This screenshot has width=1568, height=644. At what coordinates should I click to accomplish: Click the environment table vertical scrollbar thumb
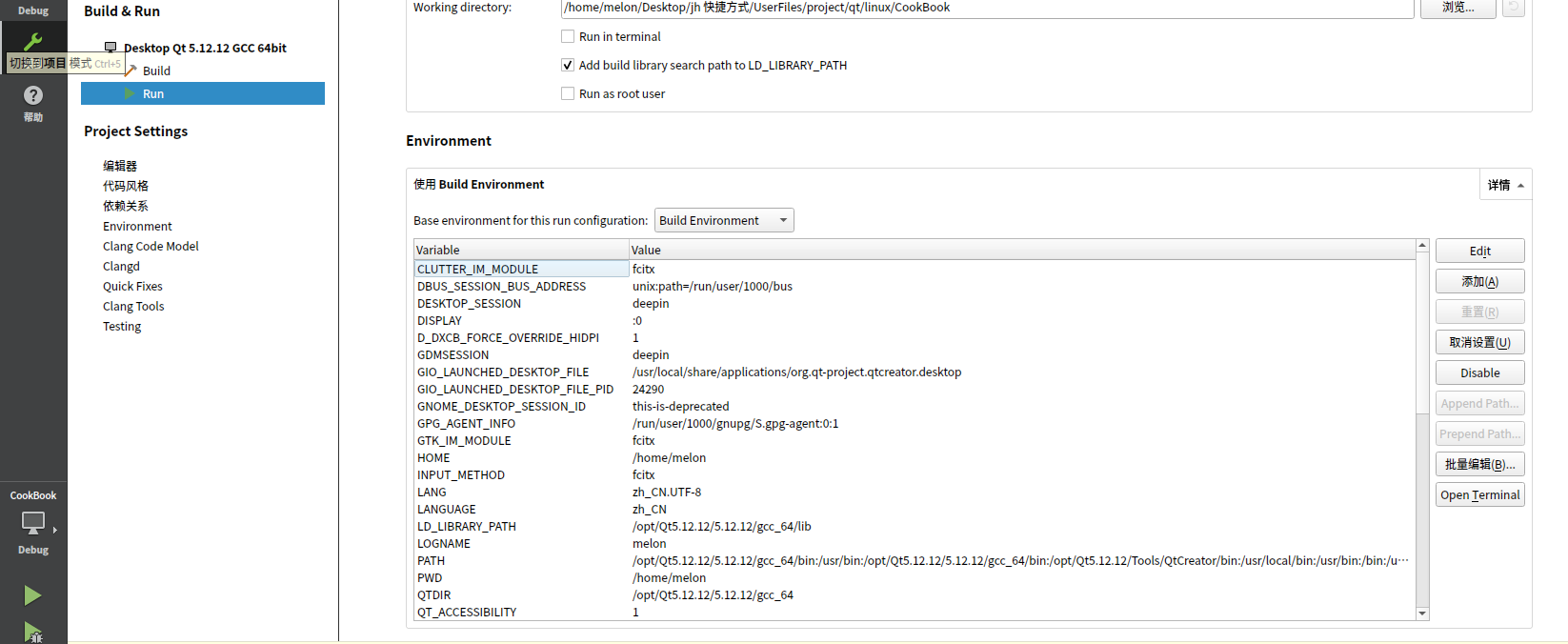click(1422, 333)
